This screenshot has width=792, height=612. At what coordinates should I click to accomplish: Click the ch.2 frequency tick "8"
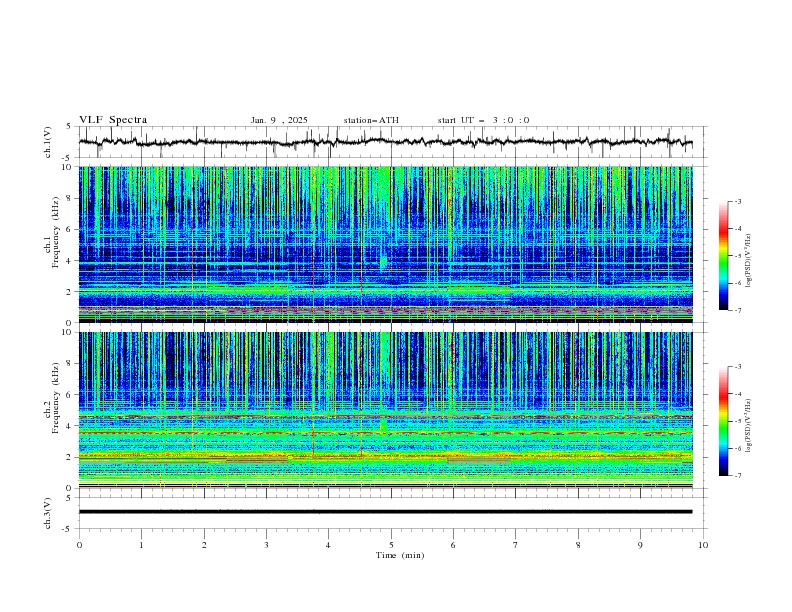[x=70, y=364]
